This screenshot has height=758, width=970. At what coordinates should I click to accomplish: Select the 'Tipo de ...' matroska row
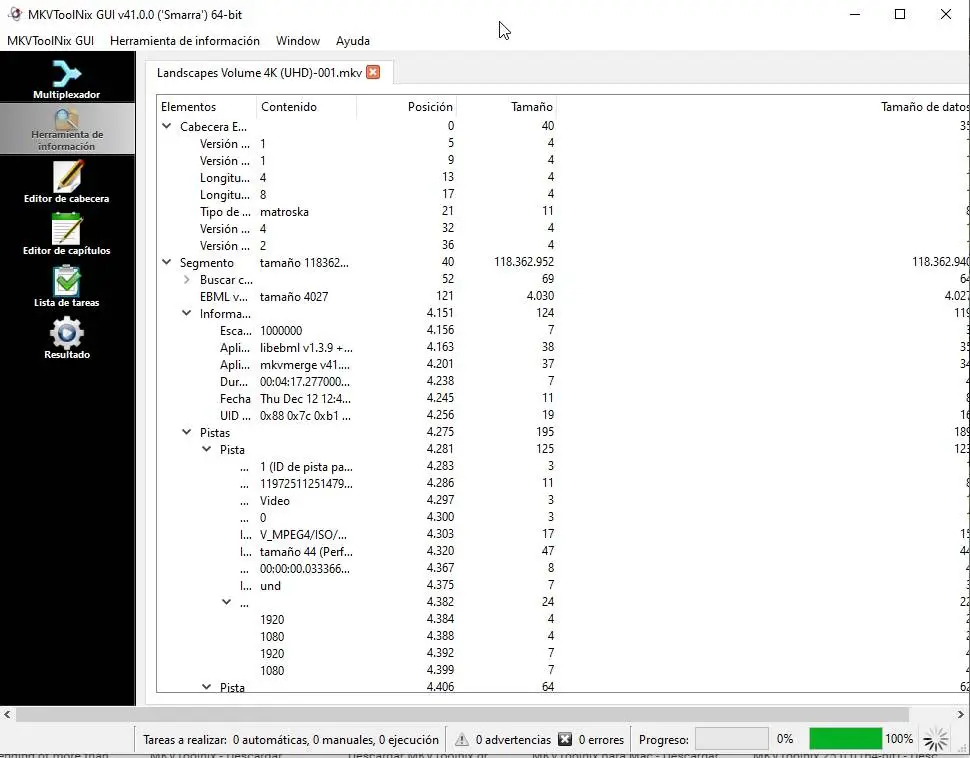pos(563,212)
